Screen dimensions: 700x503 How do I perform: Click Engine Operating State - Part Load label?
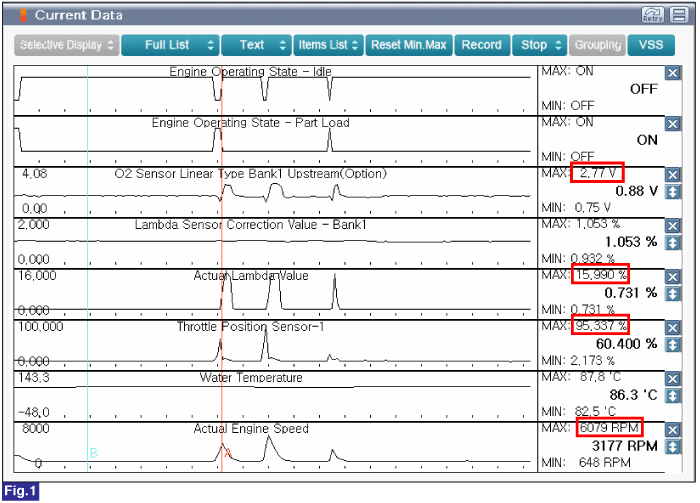pos(250,123)
